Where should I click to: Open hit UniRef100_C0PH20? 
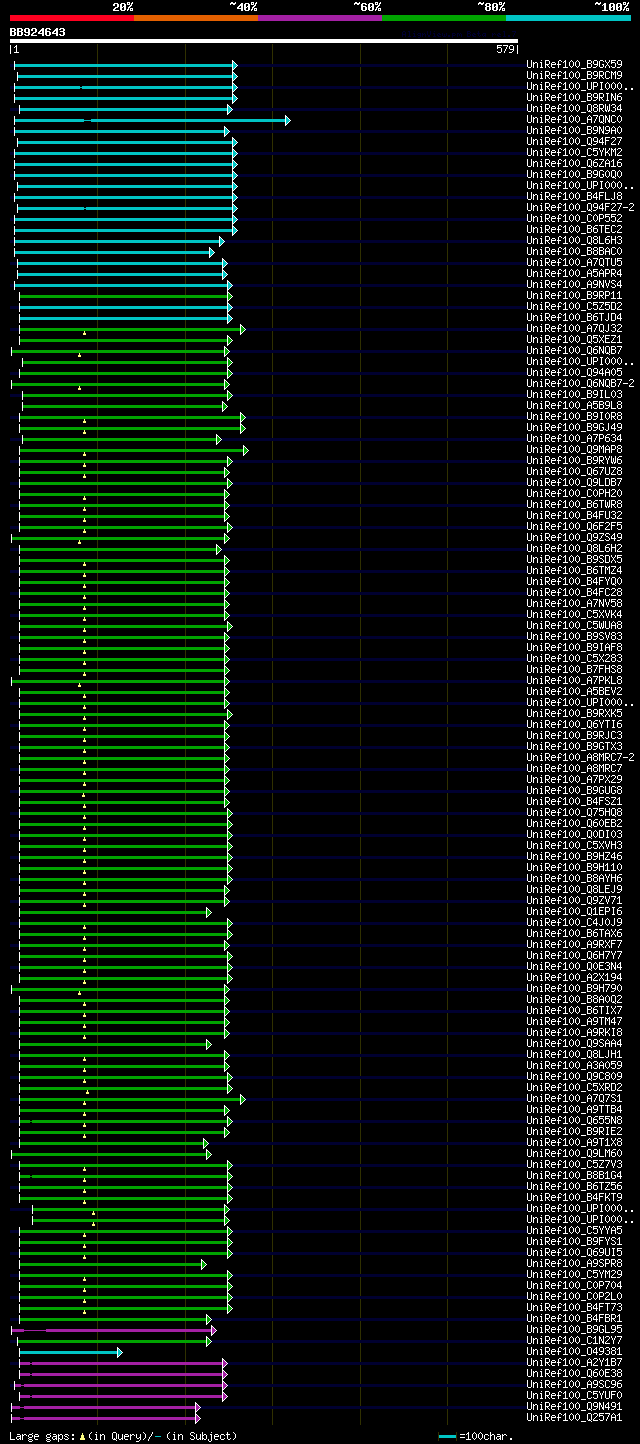575,493
